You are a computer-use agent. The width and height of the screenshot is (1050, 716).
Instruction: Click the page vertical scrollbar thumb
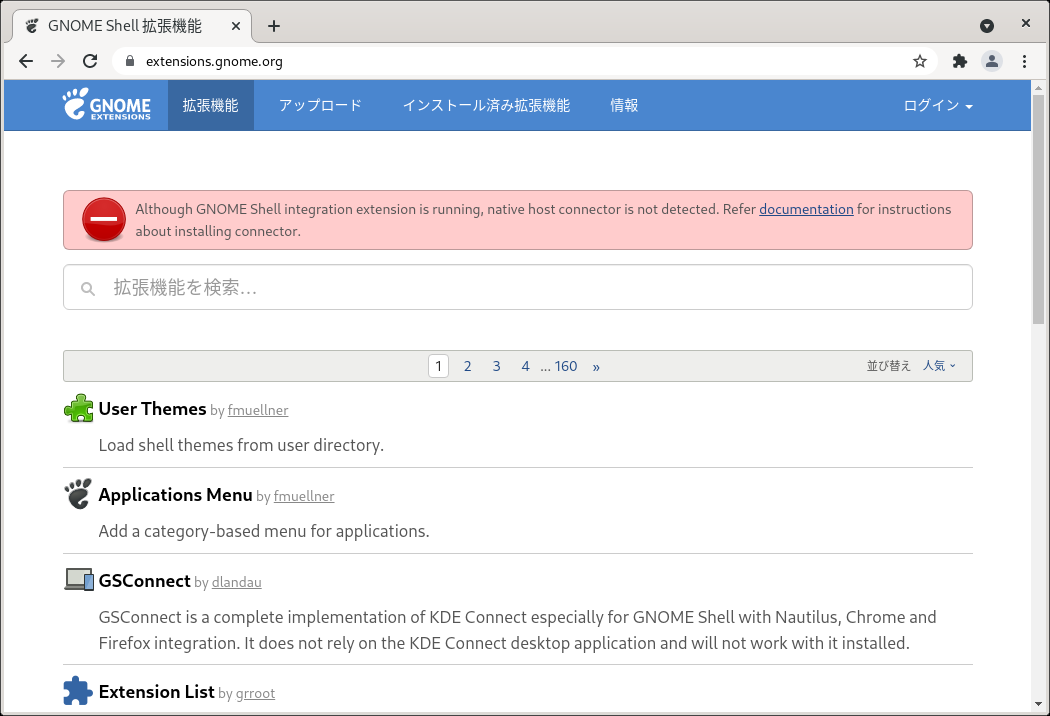(x=1038, y=209)
